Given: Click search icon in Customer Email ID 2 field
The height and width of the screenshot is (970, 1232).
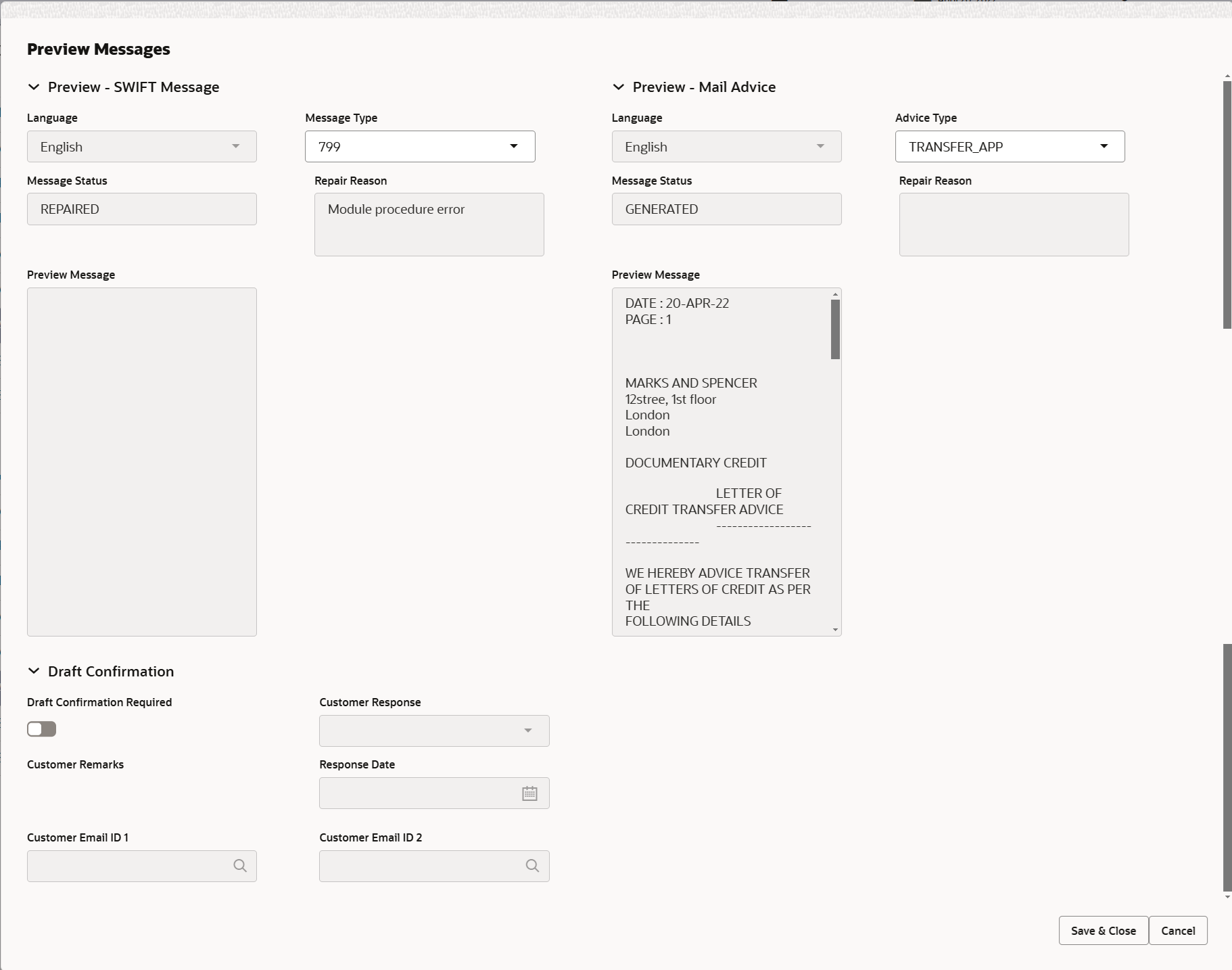Looking at the screenshot, I should 532,866.
